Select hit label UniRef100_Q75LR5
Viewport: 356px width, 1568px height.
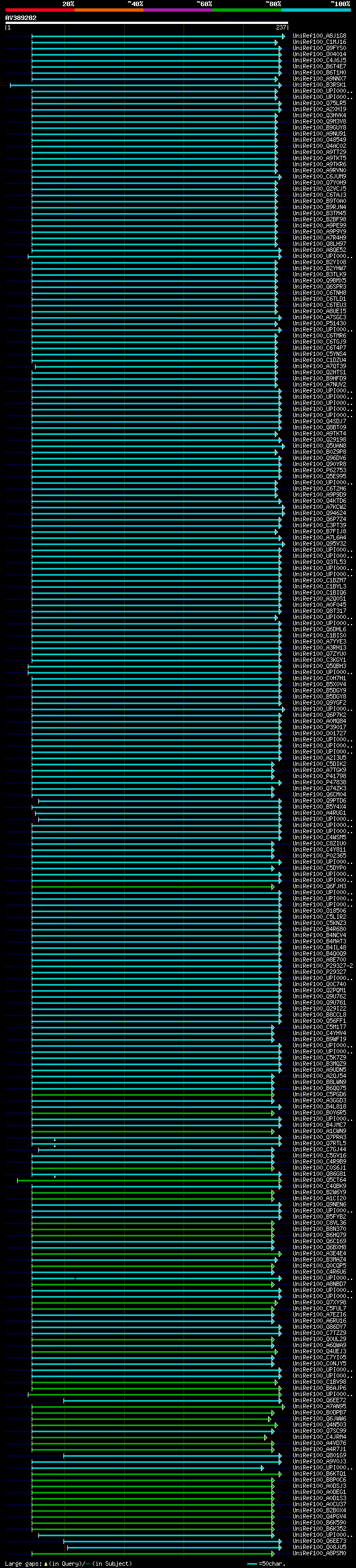[319, 103]
